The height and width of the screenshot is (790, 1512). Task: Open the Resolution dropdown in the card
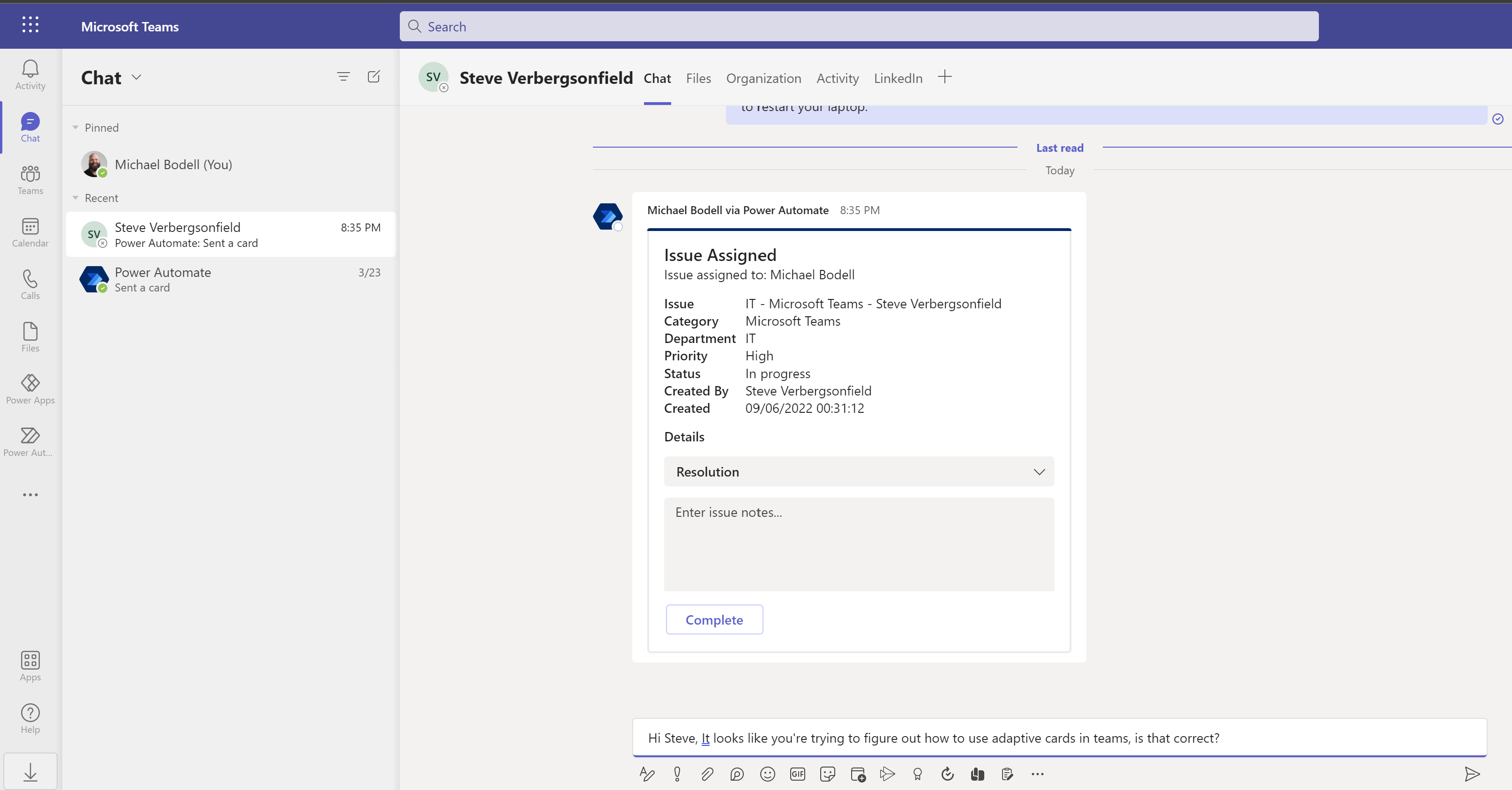(x=859, y=471)
